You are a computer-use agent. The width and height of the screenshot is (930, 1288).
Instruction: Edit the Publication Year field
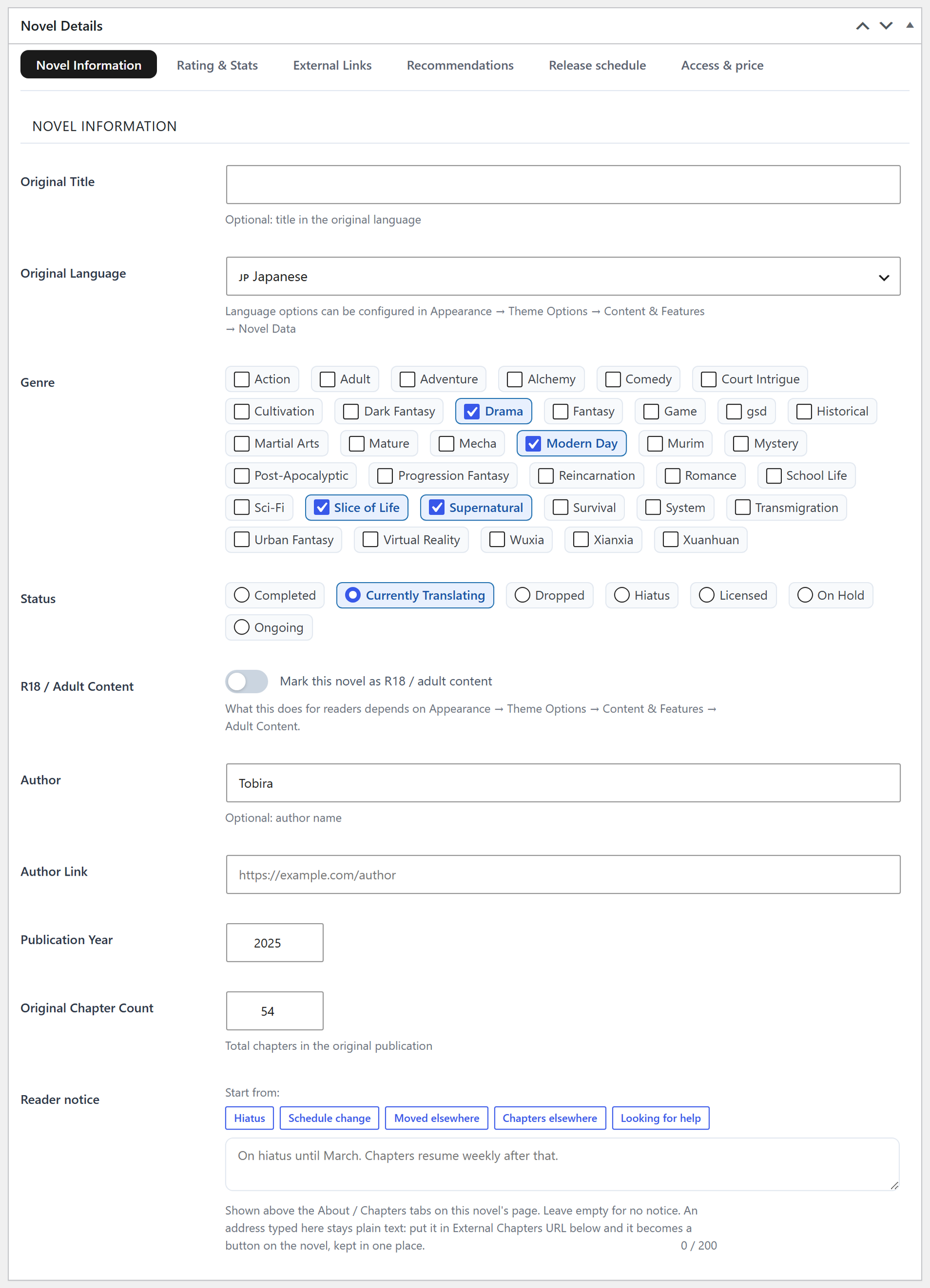(x=274, y=943)
